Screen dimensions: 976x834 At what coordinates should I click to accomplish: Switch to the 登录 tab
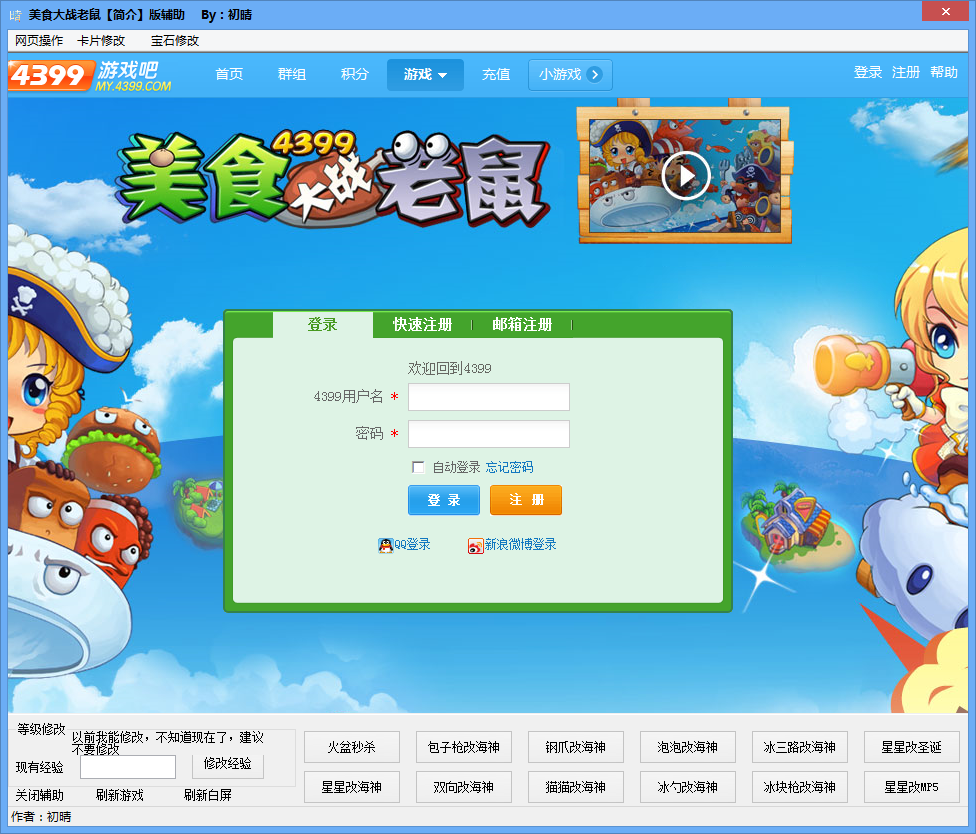(x=322, y=324)
